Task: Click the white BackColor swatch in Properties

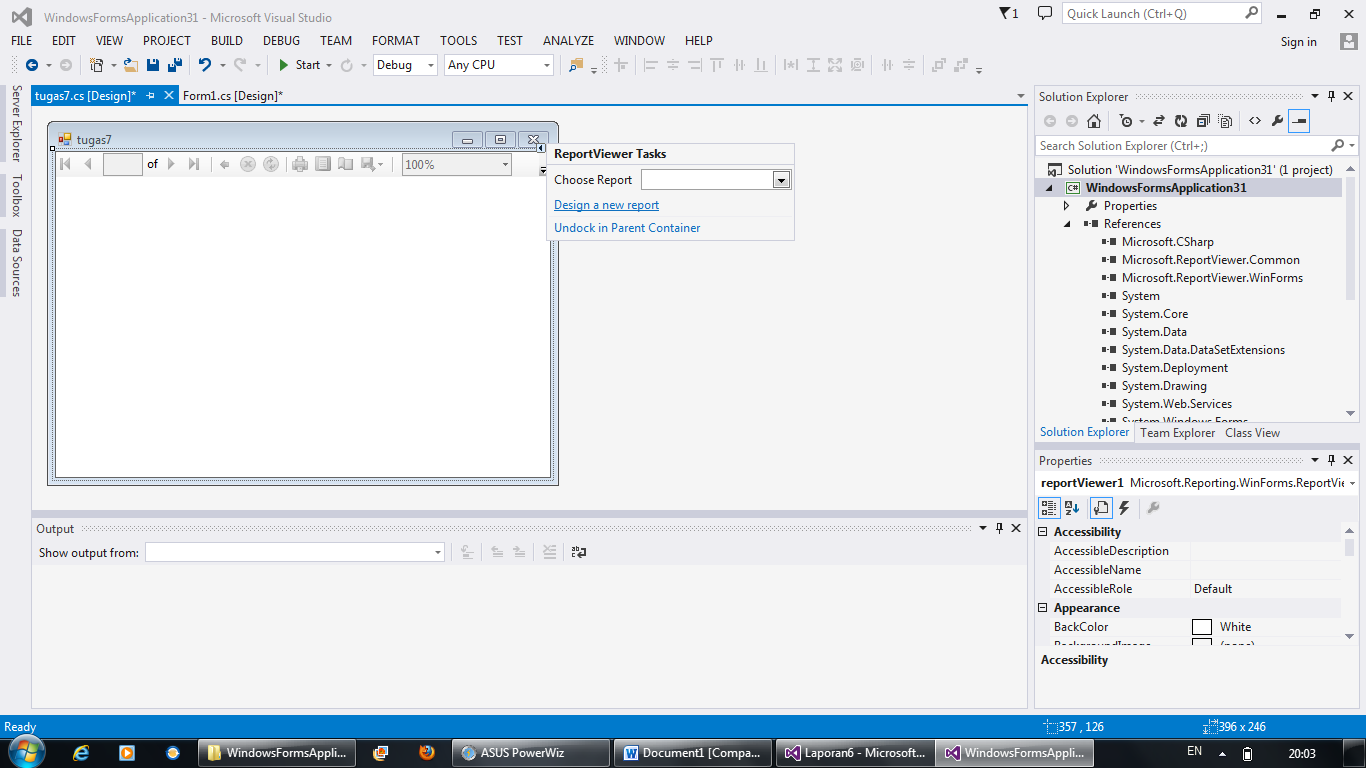Action: [1202, 626]
